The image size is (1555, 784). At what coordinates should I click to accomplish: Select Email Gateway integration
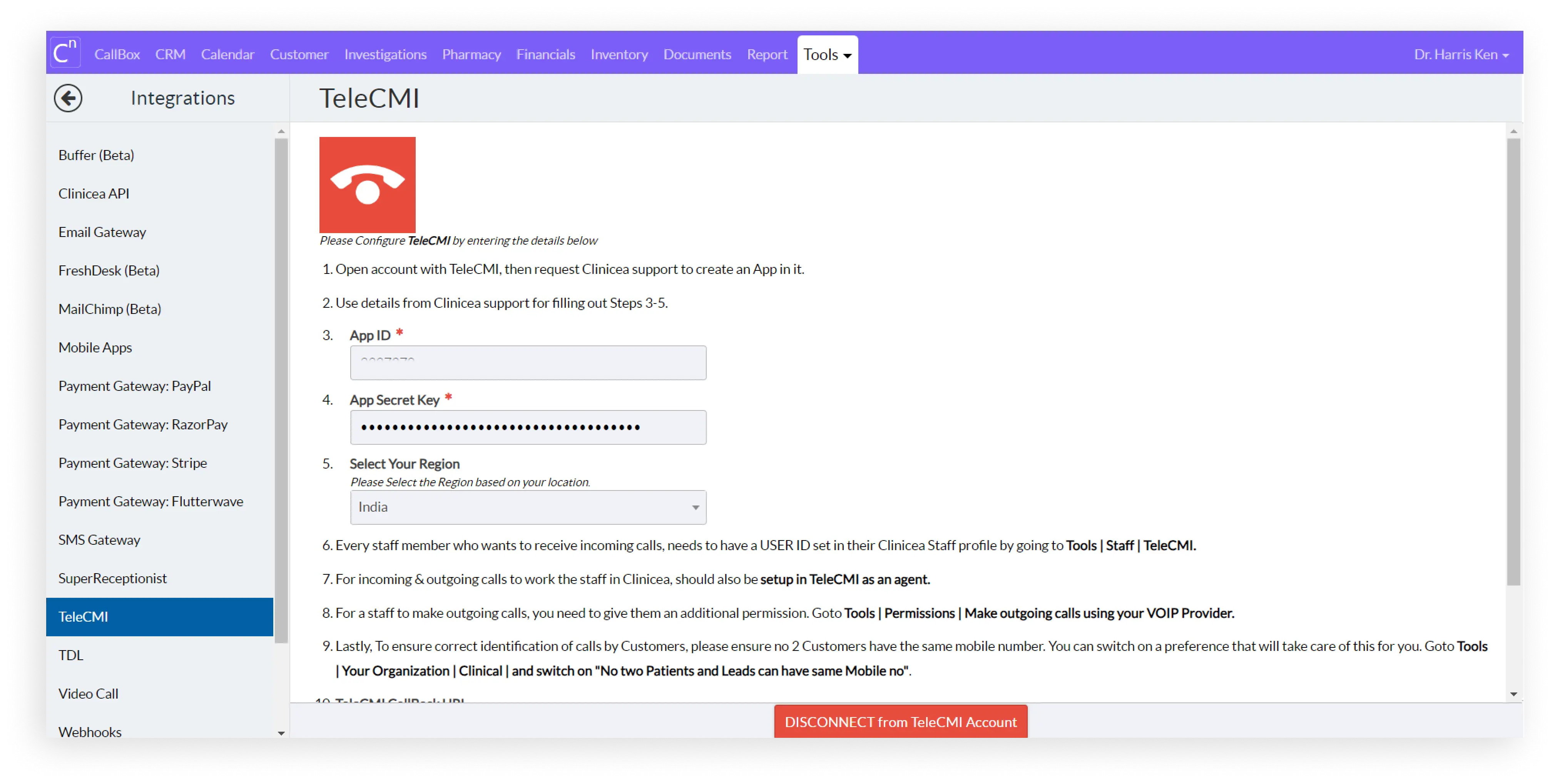pyautogui.click(x=159, y=232)
